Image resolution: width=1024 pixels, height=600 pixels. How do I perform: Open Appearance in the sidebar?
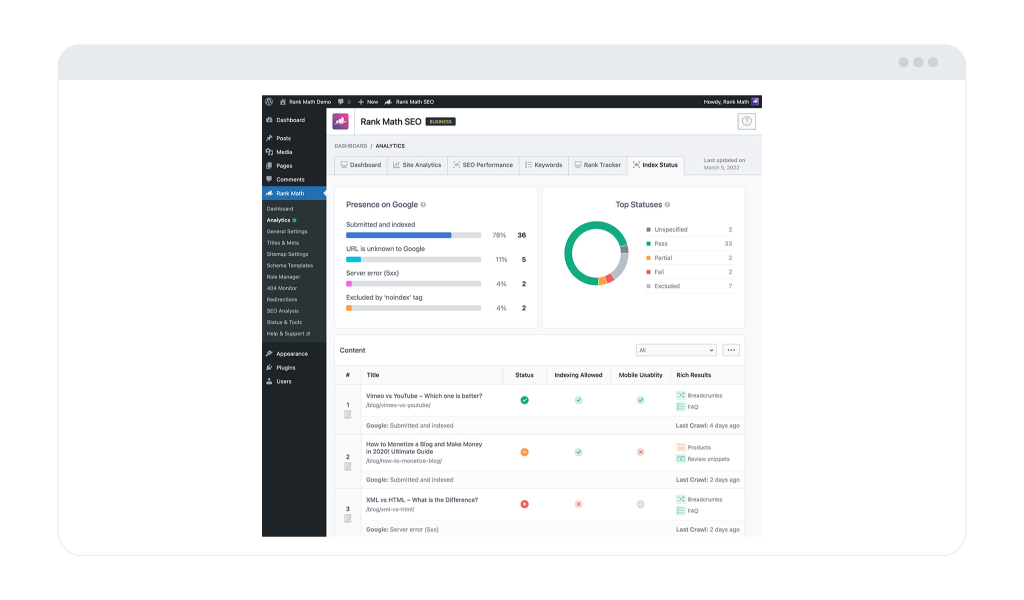click(294, 354)
